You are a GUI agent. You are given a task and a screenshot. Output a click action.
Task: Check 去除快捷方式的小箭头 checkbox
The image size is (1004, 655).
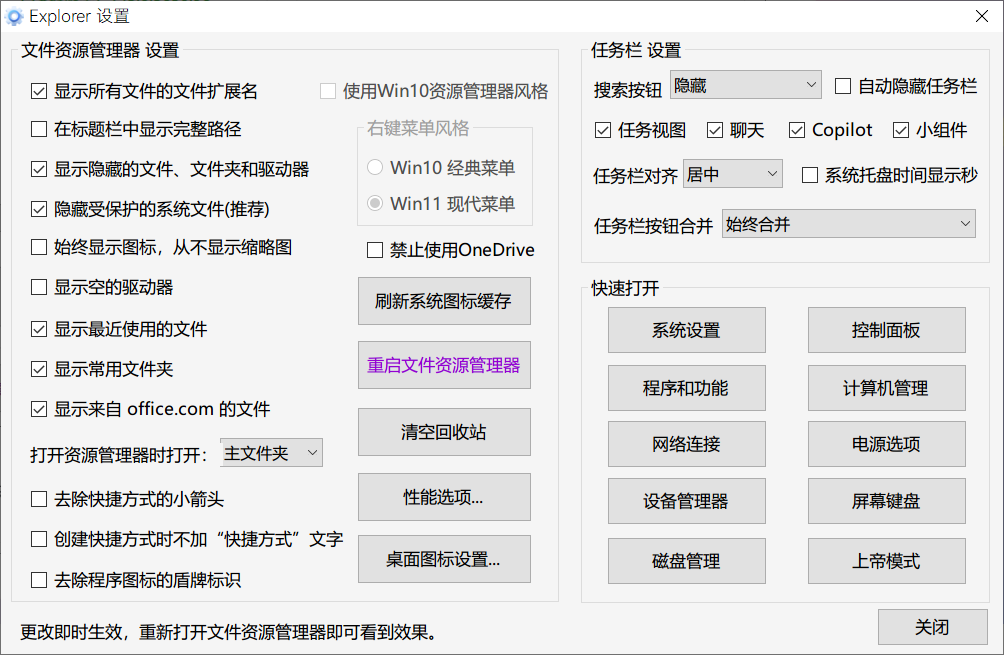point(39,499)
